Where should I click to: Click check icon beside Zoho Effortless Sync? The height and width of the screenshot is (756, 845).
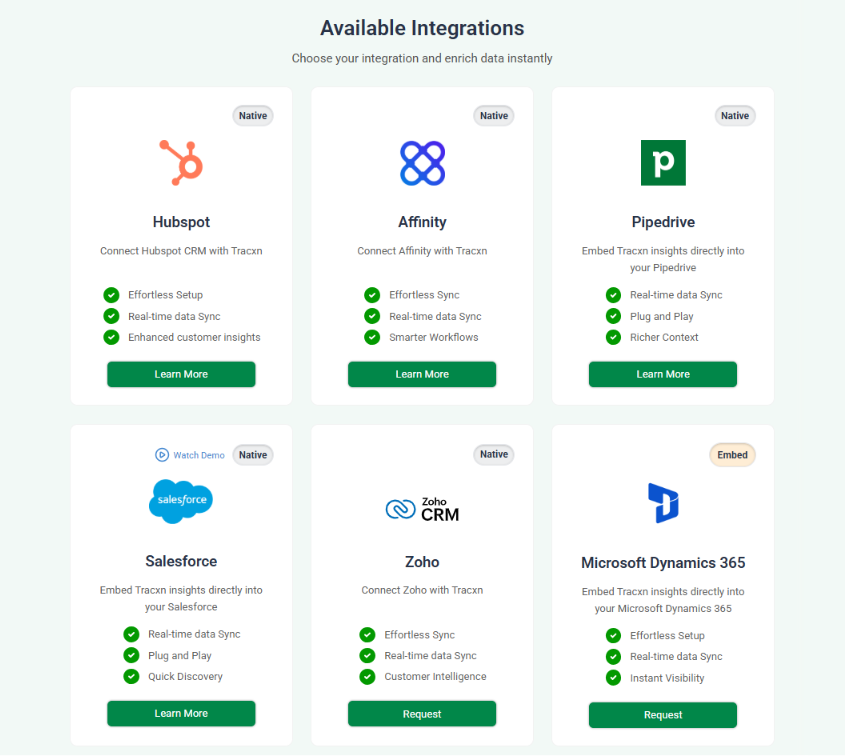point(368,635)
